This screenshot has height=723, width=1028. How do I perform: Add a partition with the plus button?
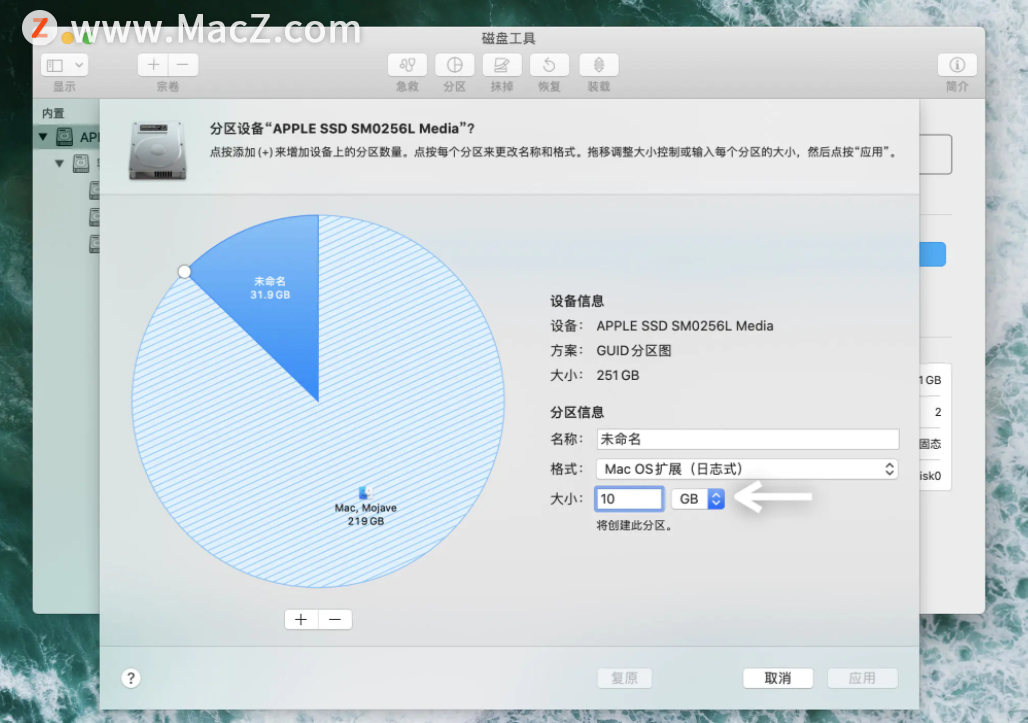302,619
